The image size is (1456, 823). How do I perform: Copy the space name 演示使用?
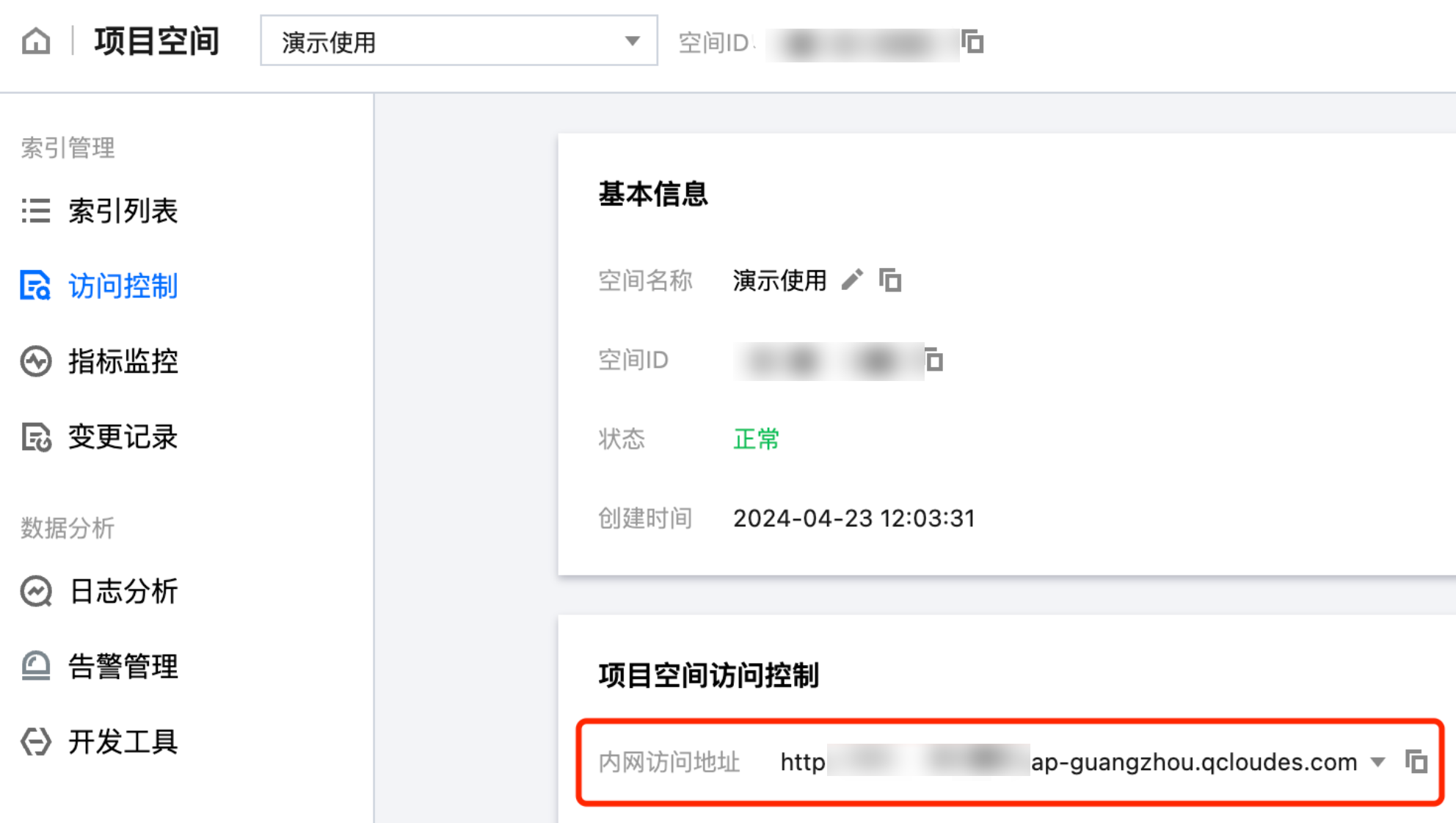[x=890, y=280]
